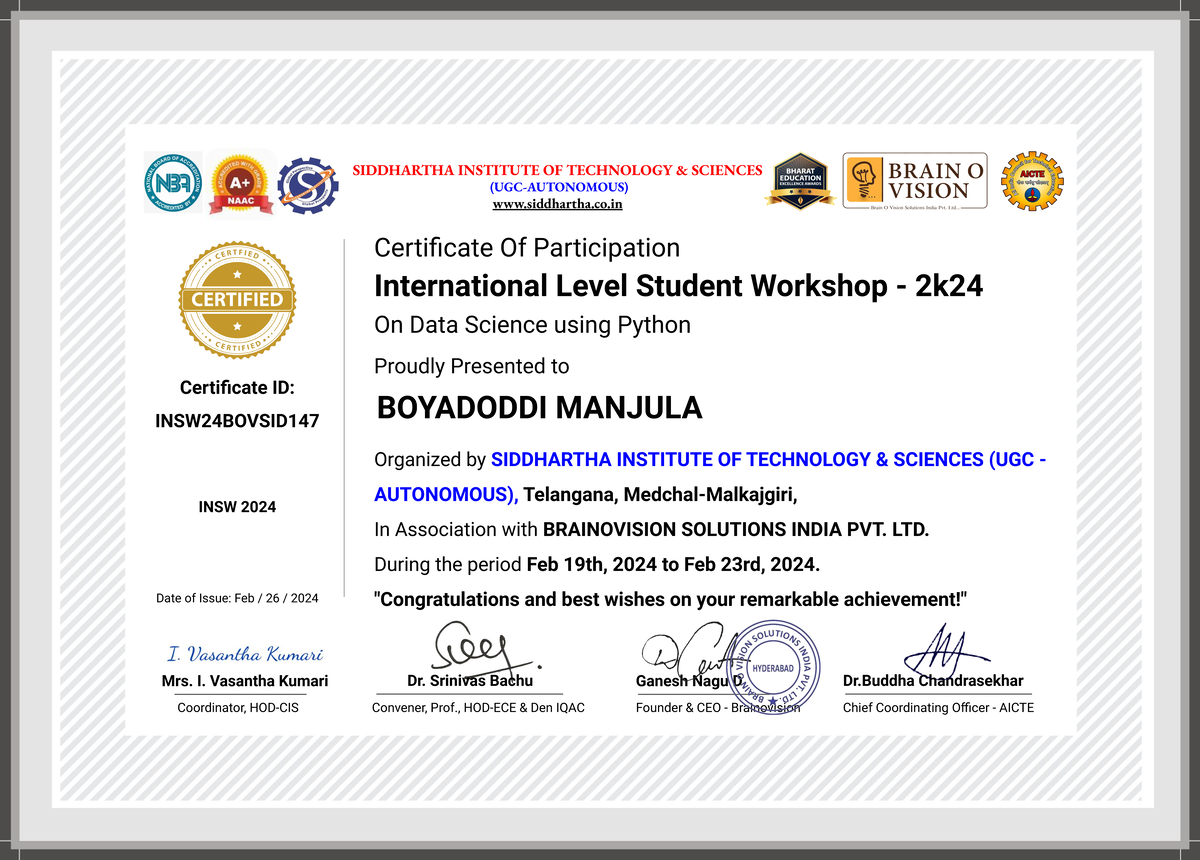Click the I. Vasantha Kumari cursive signature
The height and width of the screenshot is (860, 1200).
coord(245,655)
